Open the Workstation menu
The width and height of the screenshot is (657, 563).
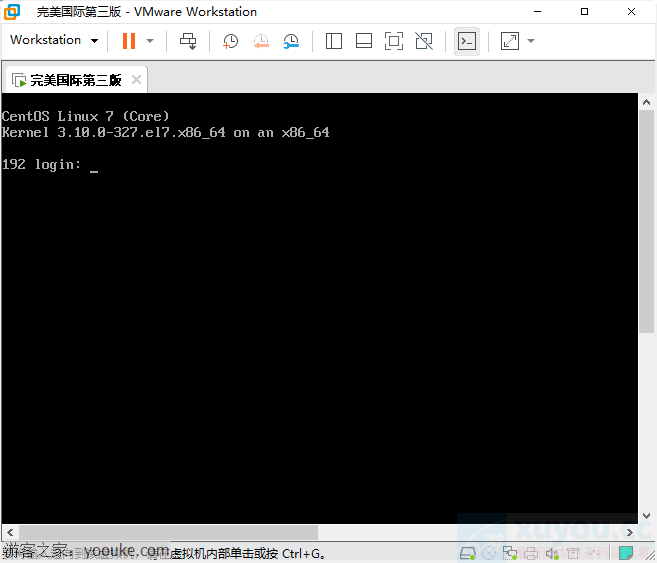click(54, 40)
